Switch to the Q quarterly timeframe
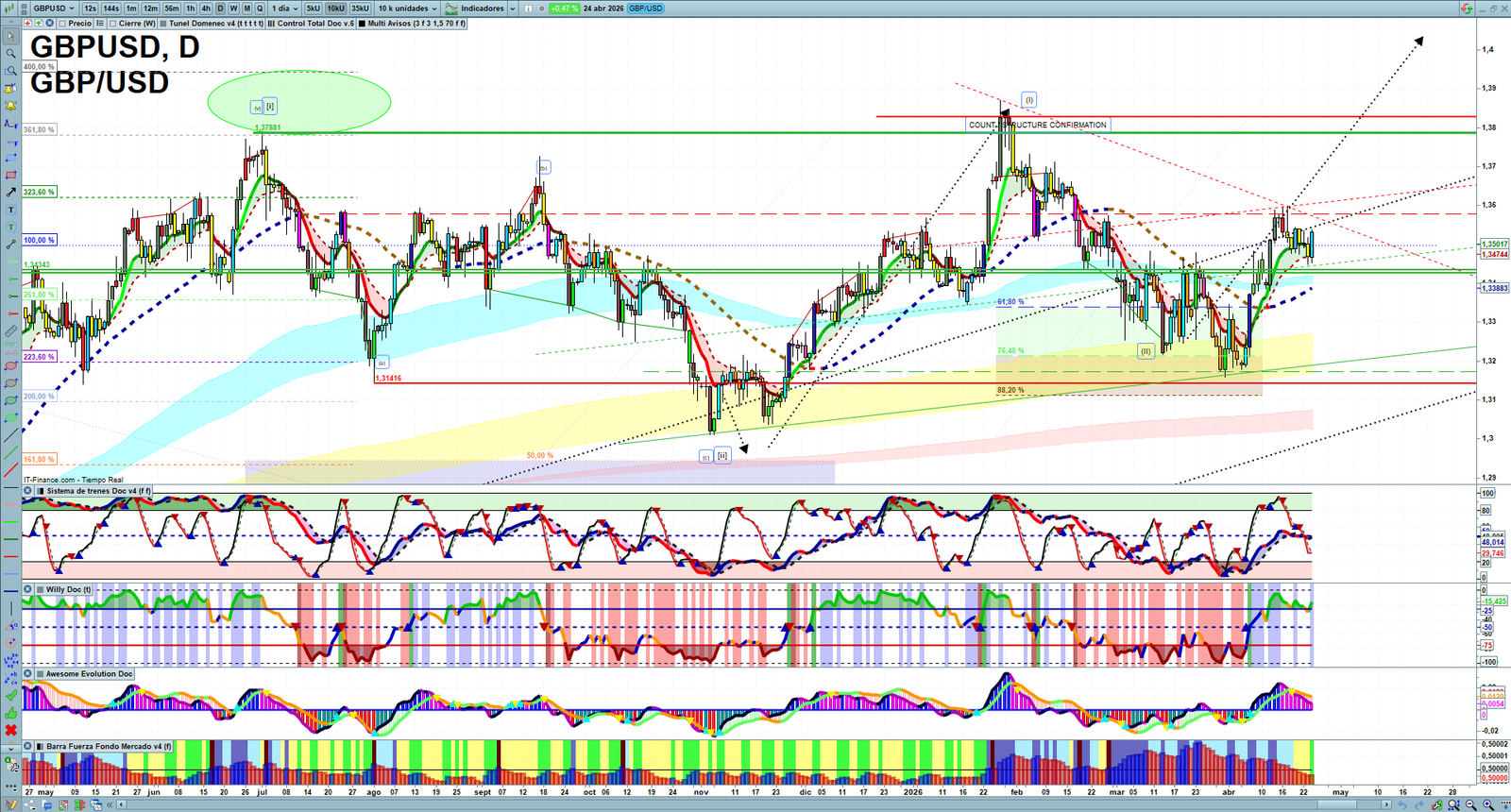The width and height of the screenshot is (1511, 812). 260,8
